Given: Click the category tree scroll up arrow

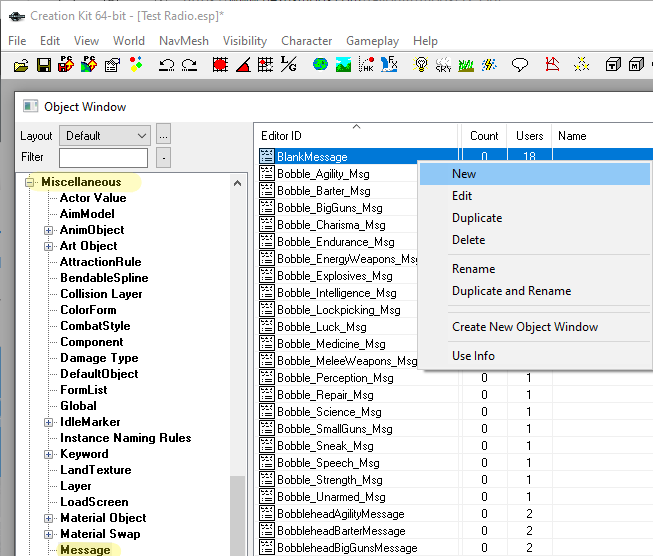Looking at the screenshot, I should coord(237,183).
